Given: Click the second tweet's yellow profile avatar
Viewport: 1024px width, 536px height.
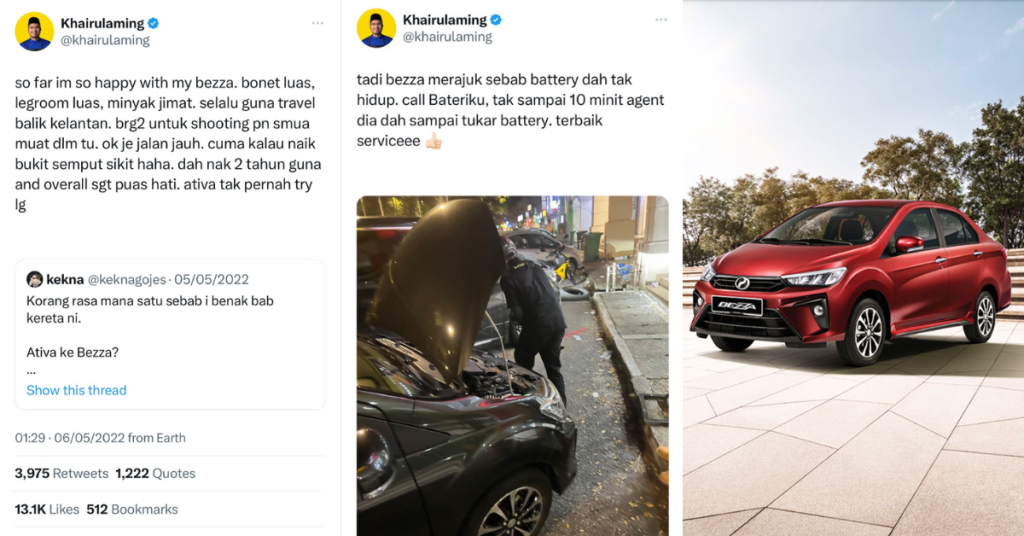Looking at the screenshot, I should point(376,28).
